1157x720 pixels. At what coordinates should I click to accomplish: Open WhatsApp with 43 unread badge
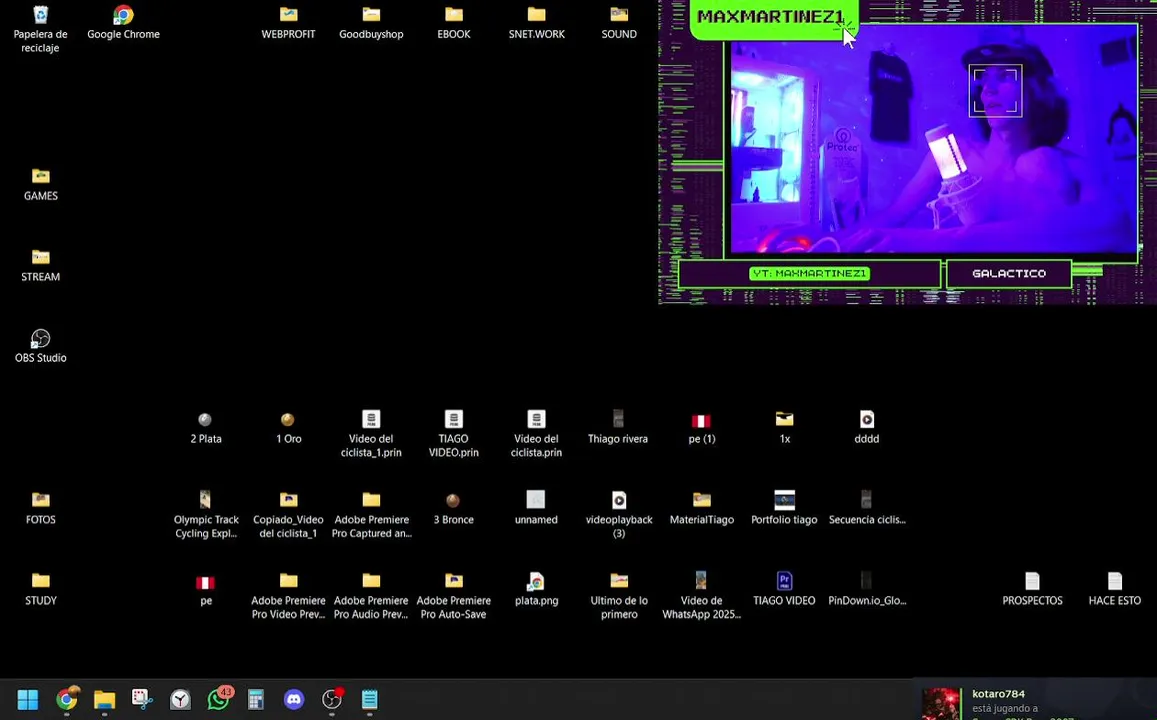218,699
